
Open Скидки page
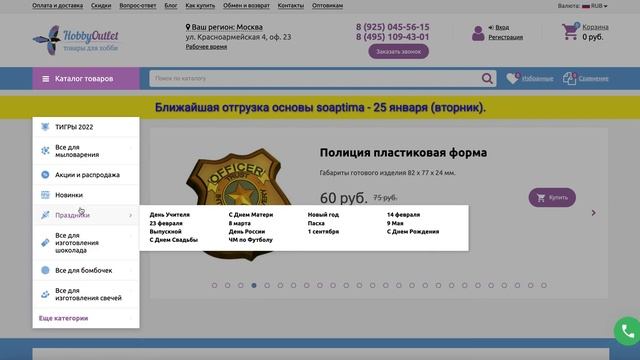(x=101, y=6)
